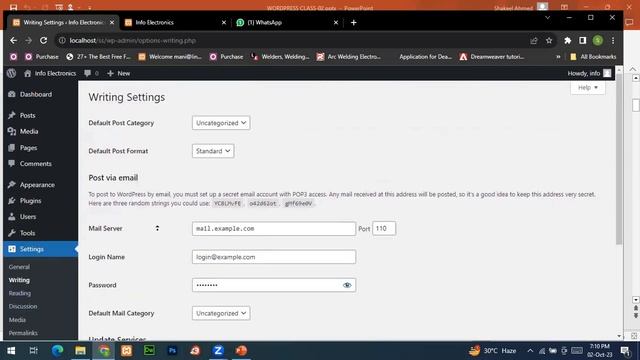Go forward in browser
Image resolution: width=640 pixels, height=360 pixels.
pyautogui.click(x=28, y=40)
